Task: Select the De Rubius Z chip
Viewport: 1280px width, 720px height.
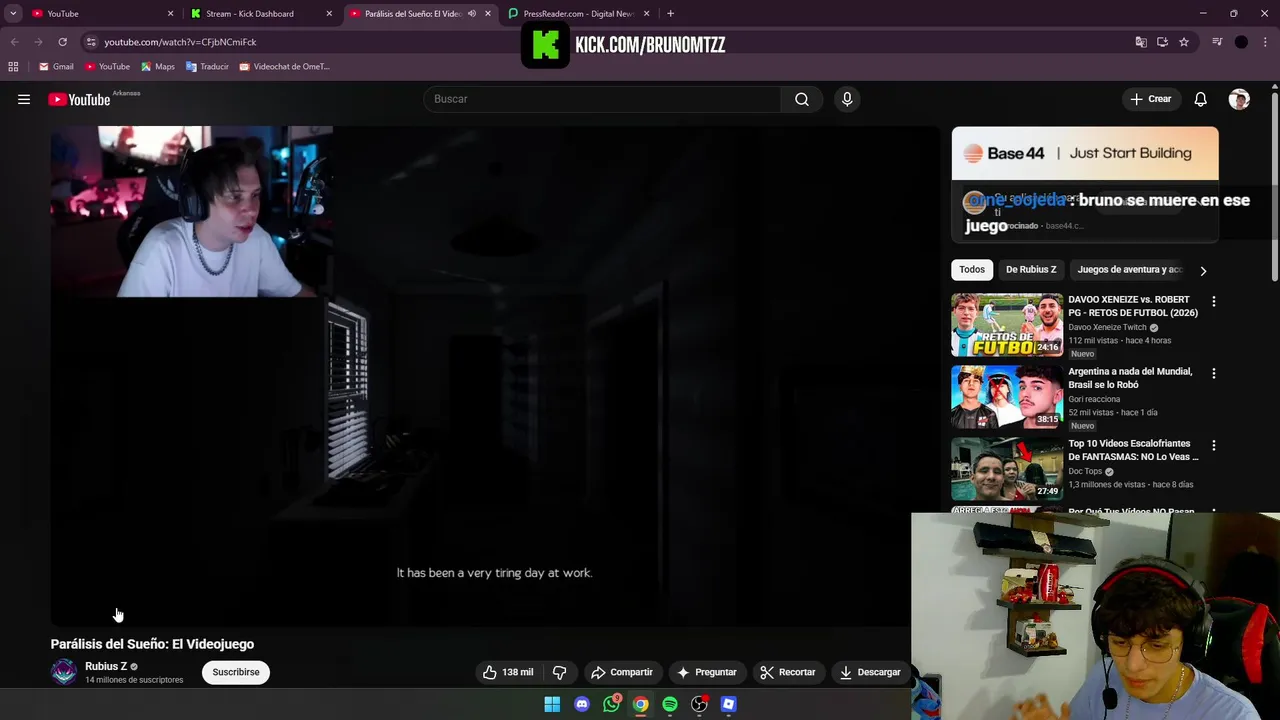Action: [x=1031, y=270]
